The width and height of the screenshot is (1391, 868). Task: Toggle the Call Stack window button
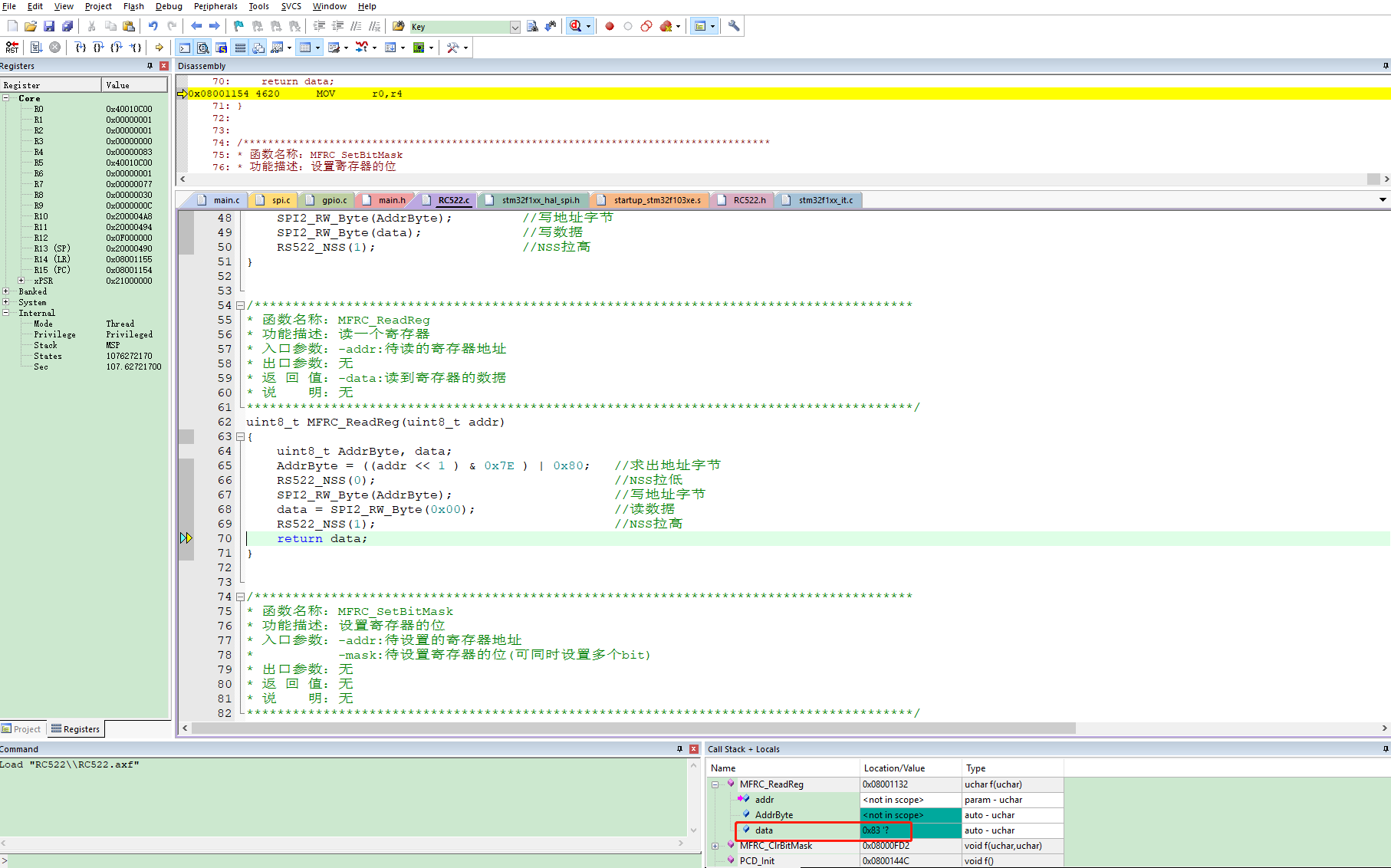pos(258,48)
